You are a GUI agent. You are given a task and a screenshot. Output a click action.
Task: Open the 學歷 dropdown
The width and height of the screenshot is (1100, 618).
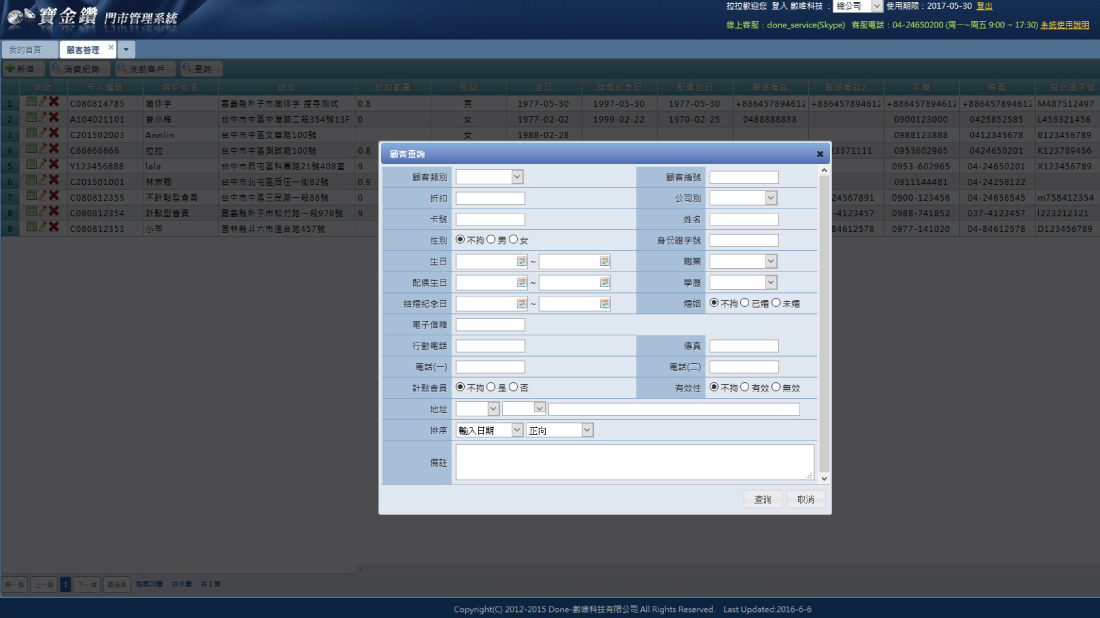click(x=743, y=282)
